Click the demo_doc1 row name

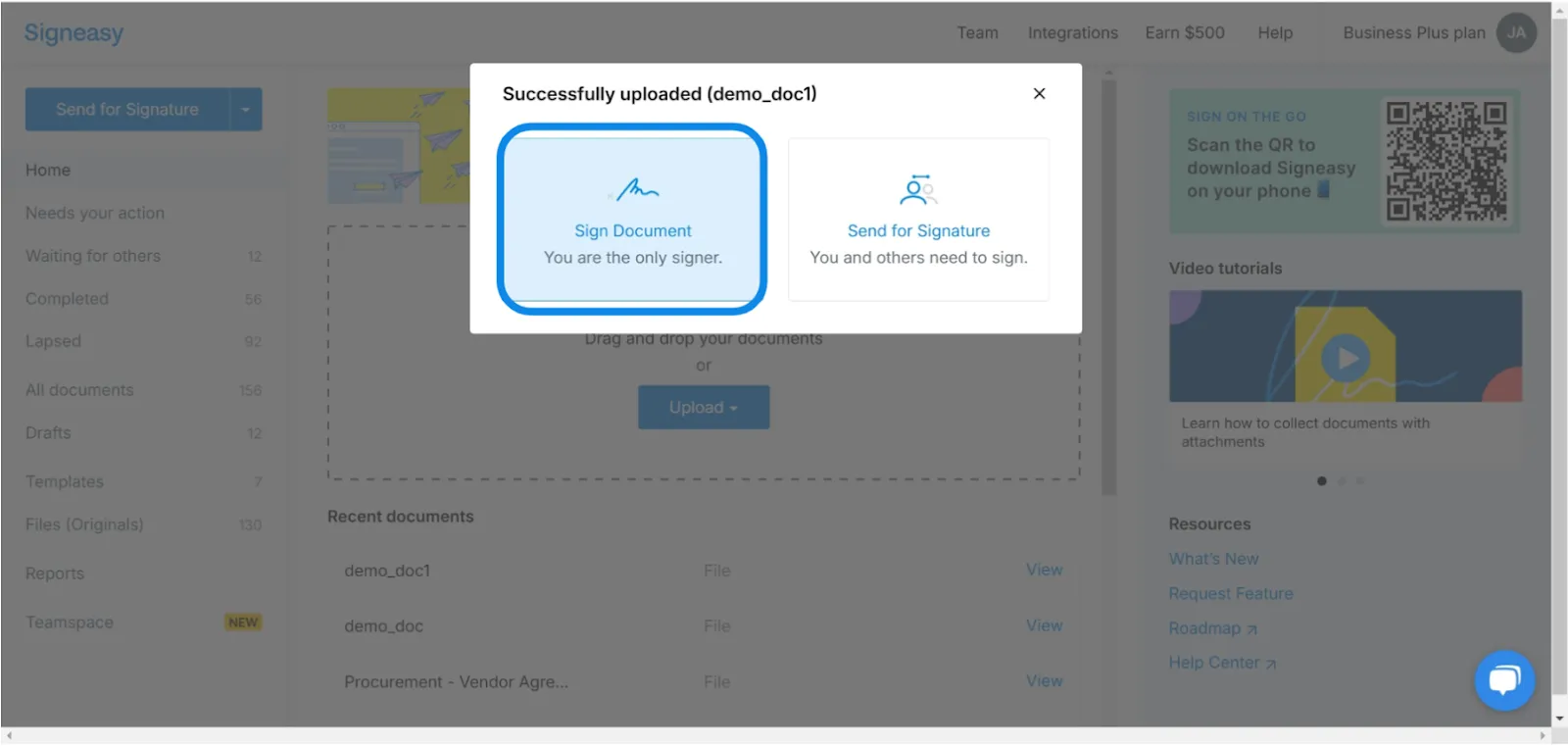coord(387,571)
